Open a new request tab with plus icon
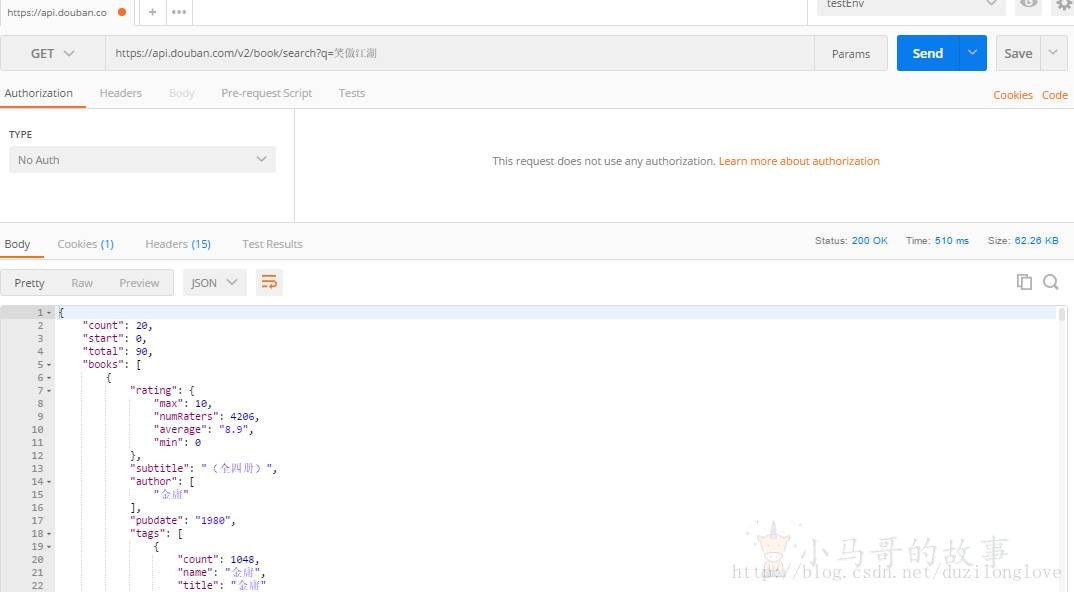 152,12
